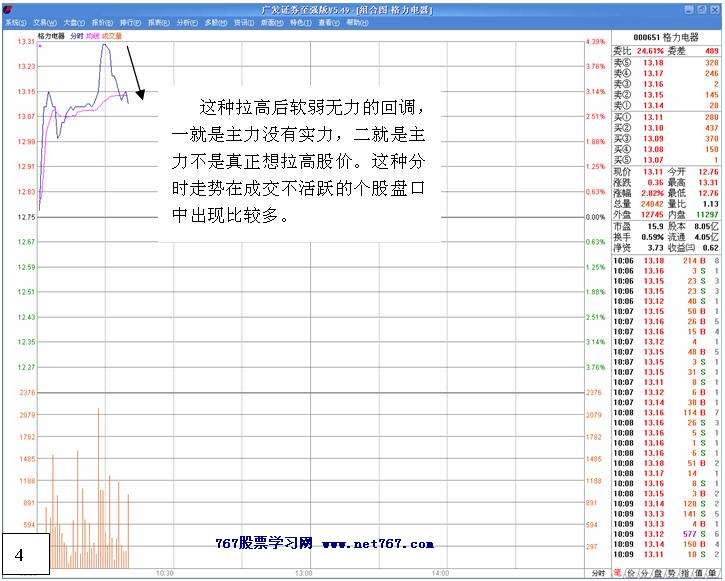This screenshot has width=725, height=581.
Task: Open the 特色(T) menu
Action: click(301, 23)
